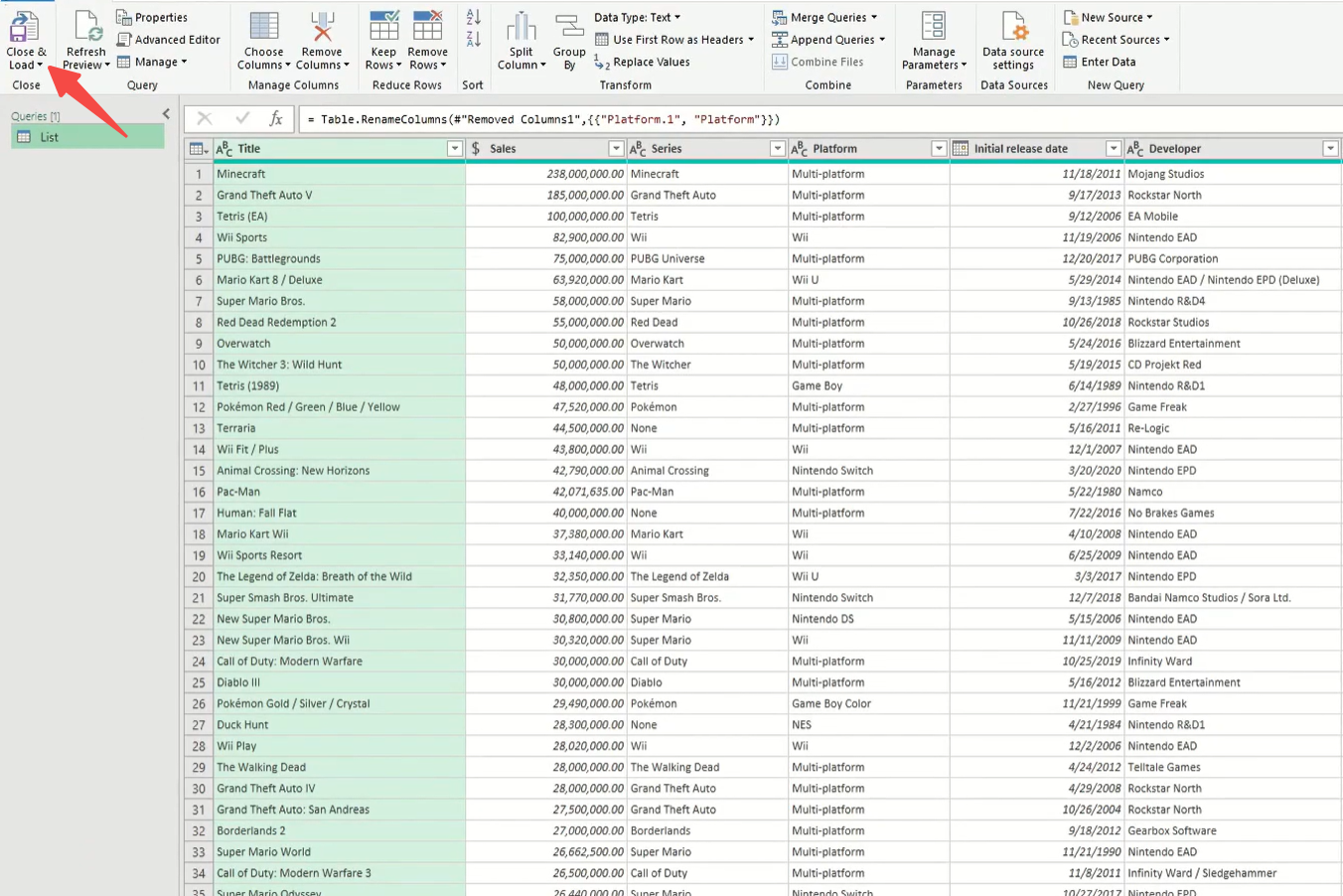Screen dimensions: 1343x896
Task: Open Use First Row as Headers
Action: point(674,40)
